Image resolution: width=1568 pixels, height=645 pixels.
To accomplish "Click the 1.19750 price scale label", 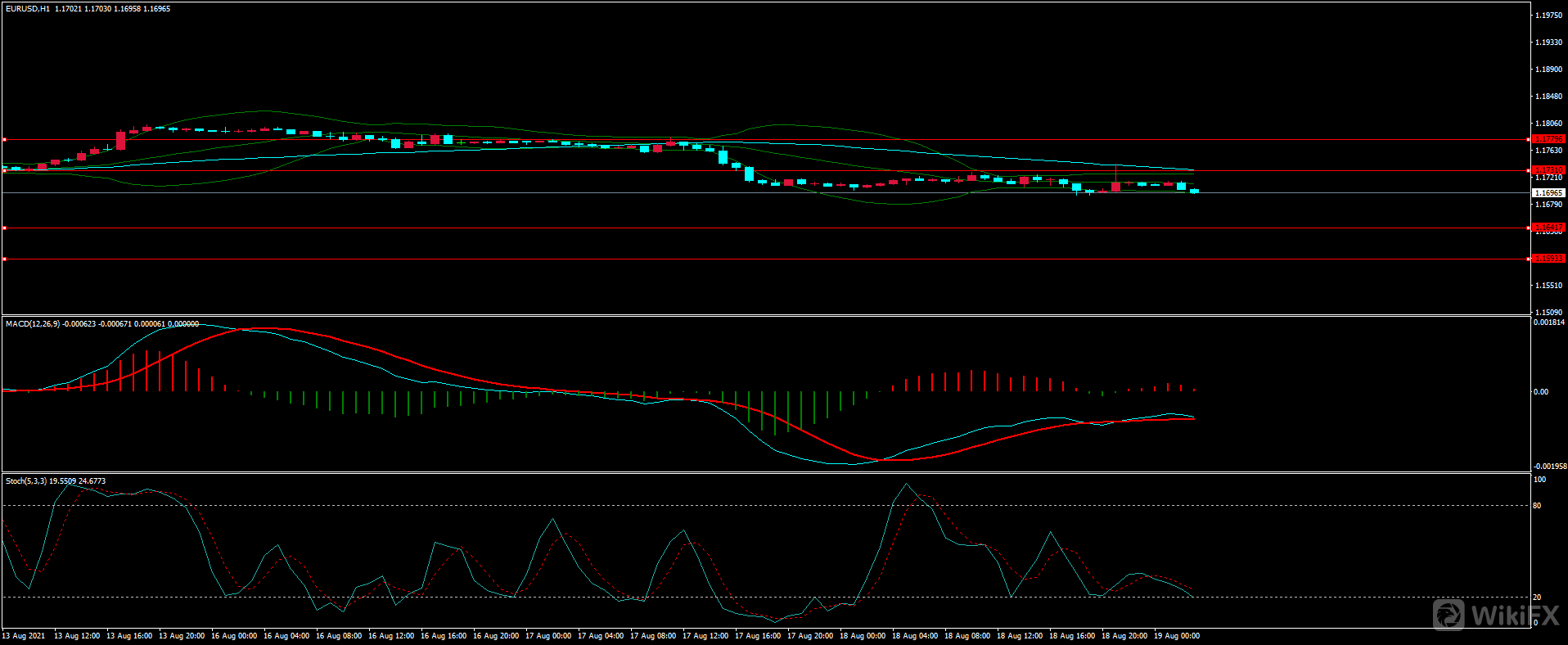I will tap(1548, 16).
